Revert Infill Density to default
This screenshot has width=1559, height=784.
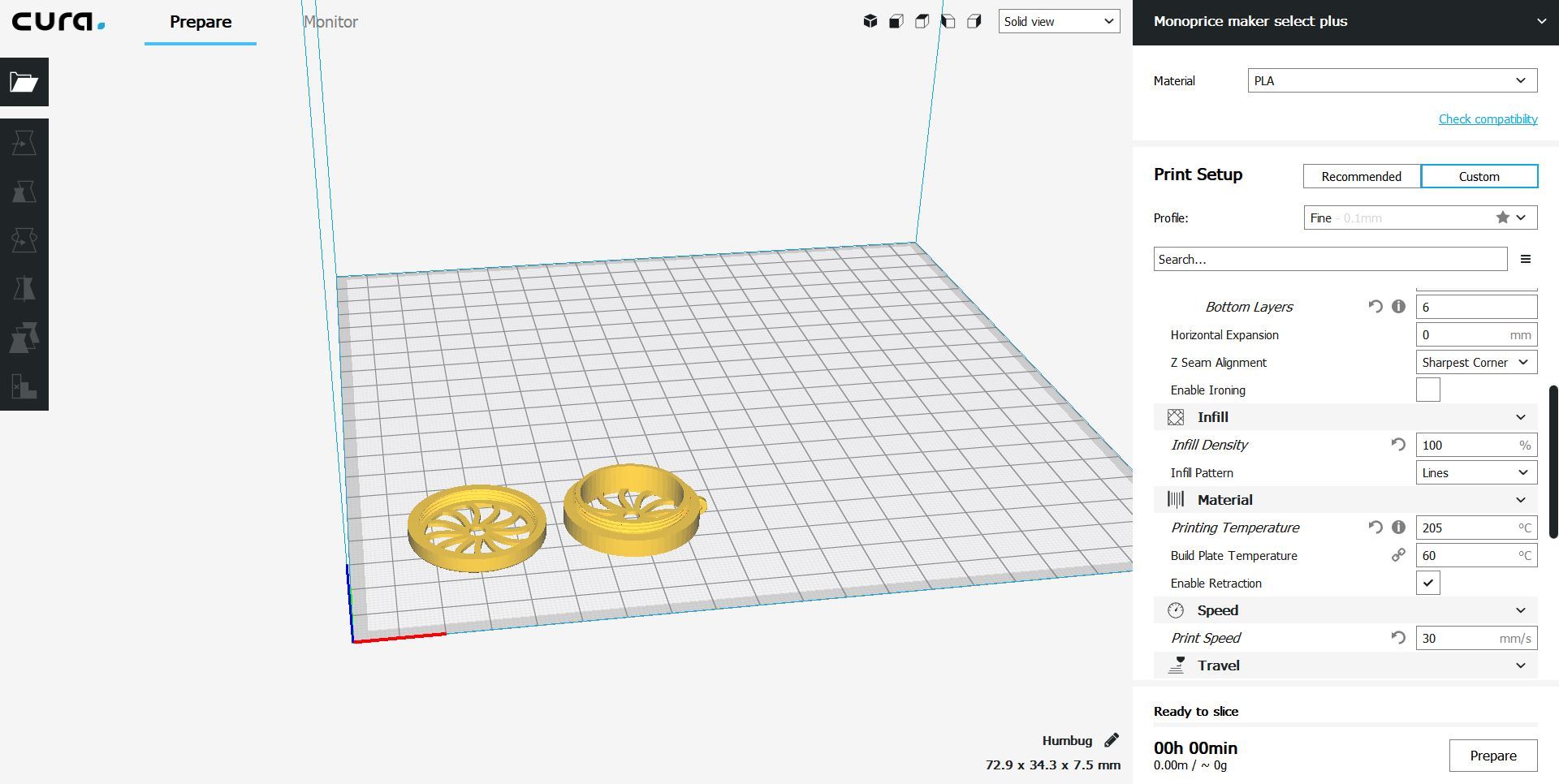(x=1398, y=445)
